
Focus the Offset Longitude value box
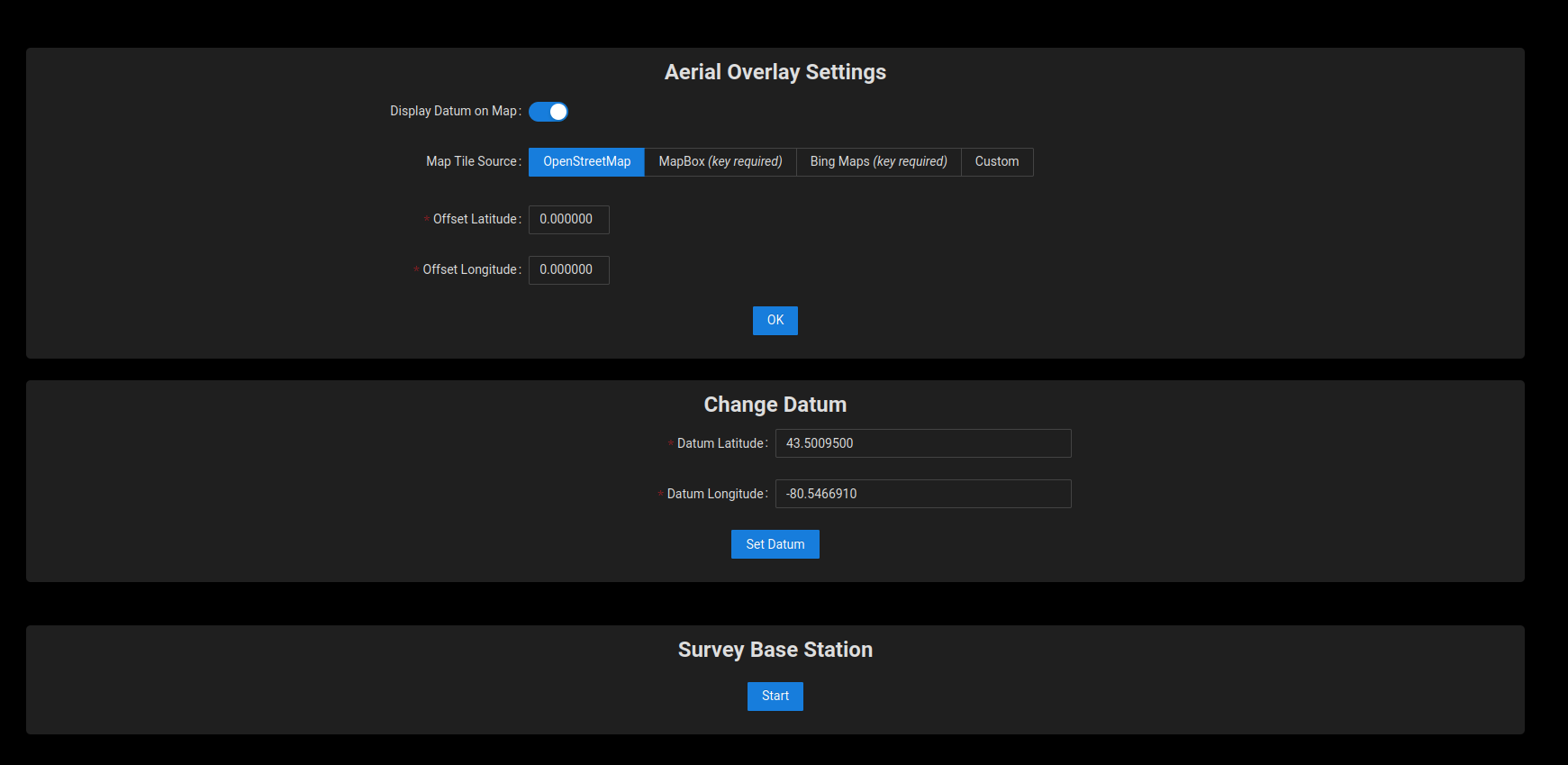point(568,270)
